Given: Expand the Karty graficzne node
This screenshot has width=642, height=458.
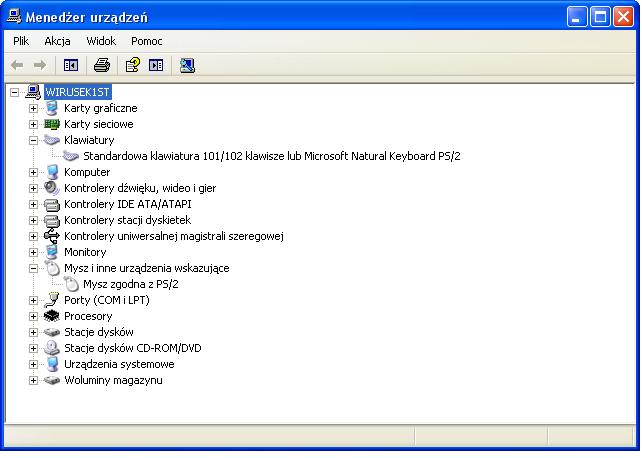Looking at the screenshot, I should click(33, 108).
